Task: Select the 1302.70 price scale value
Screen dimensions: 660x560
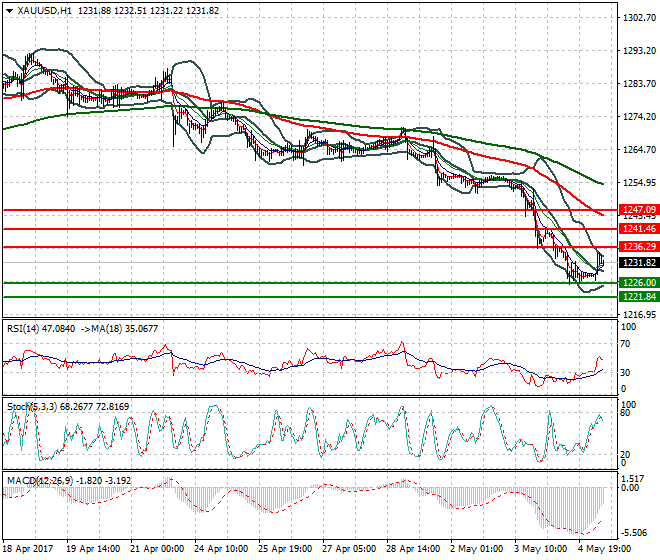Action: click(x=639, y=18)
